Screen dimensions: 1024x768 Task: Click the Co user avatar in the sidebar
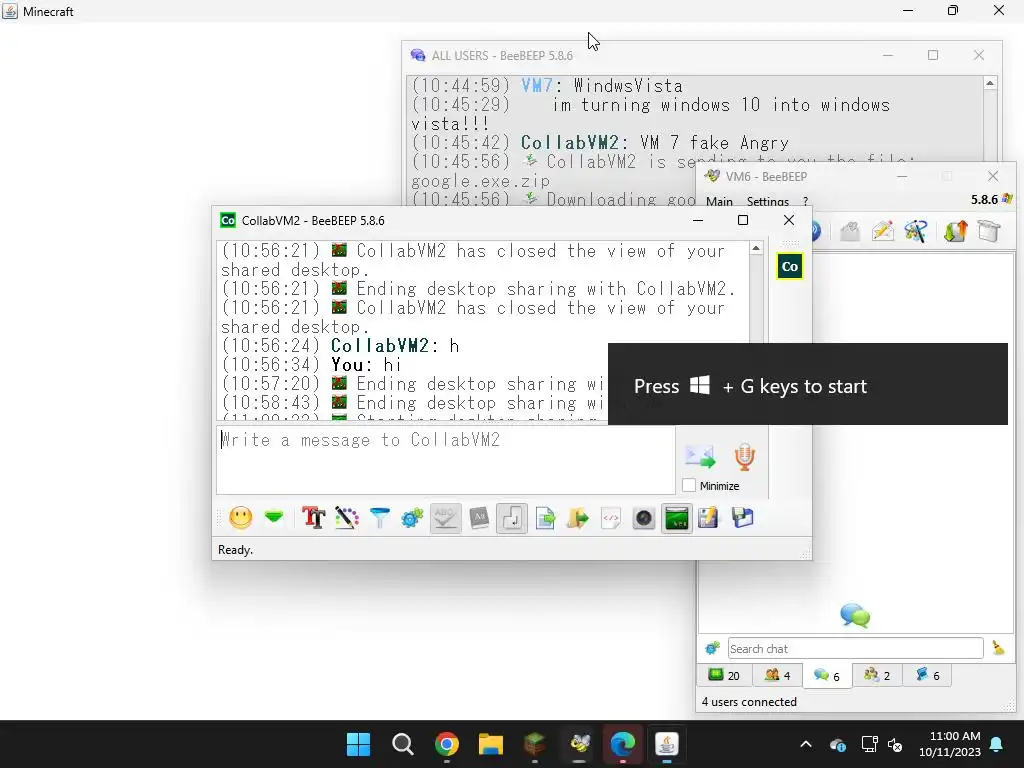click(790, 266)
